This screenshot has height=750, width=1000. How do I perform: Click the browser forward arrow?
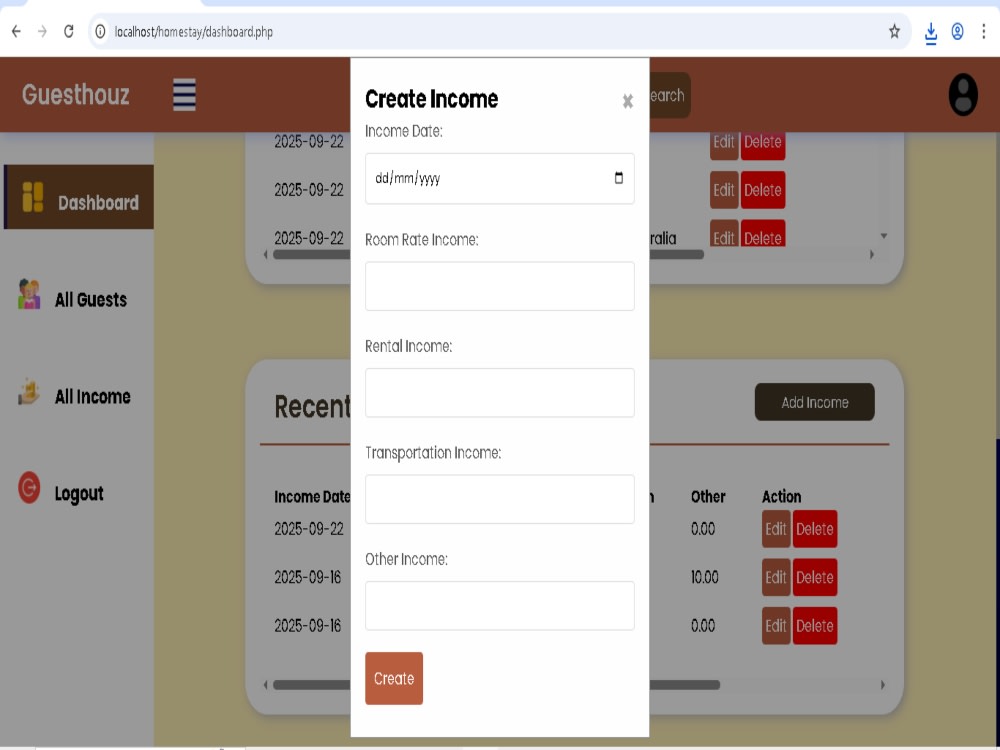click(x=42, y=31)
